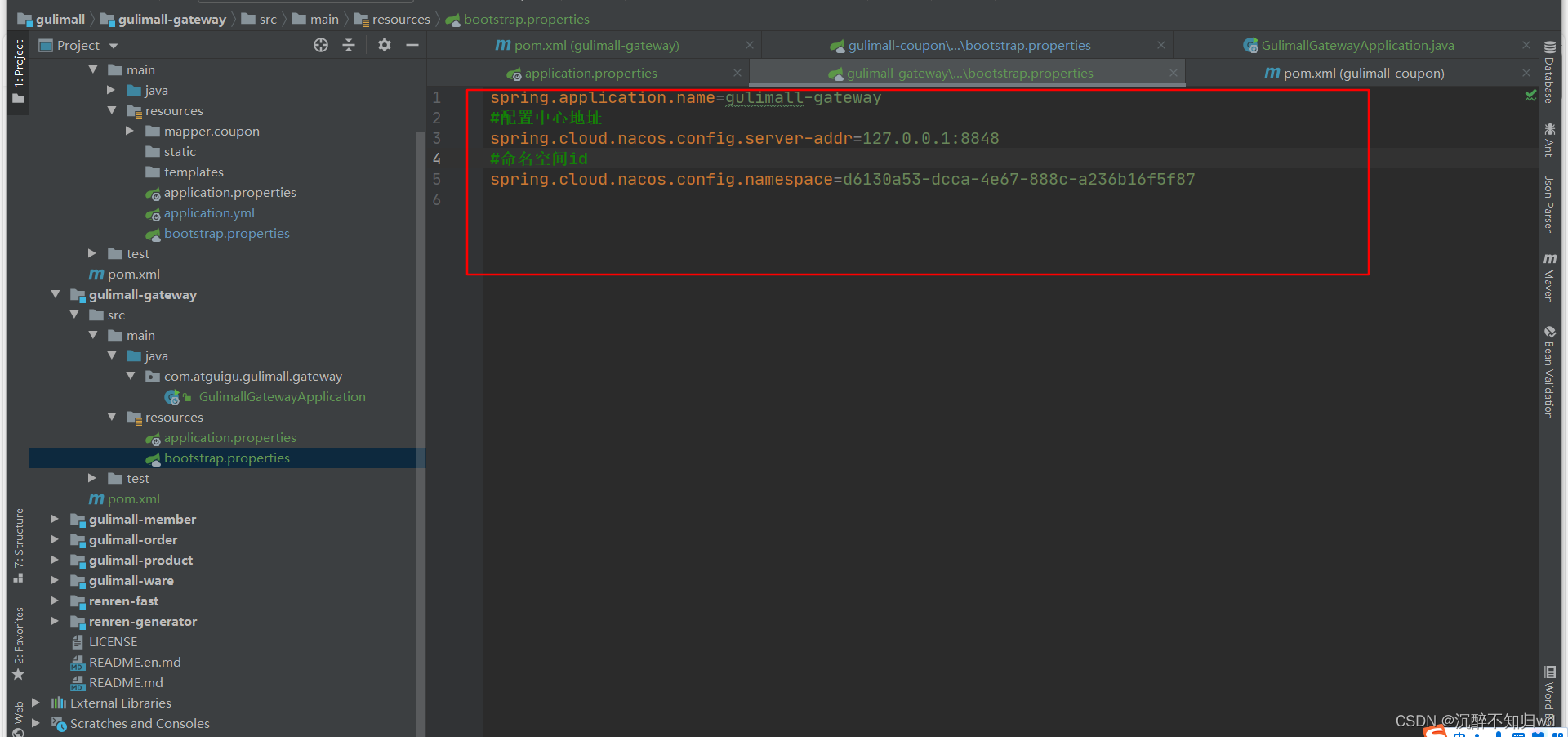Viewport: 1568px width, 737px height.
Task: Expand the gulimall-member module
Action: 55,519
